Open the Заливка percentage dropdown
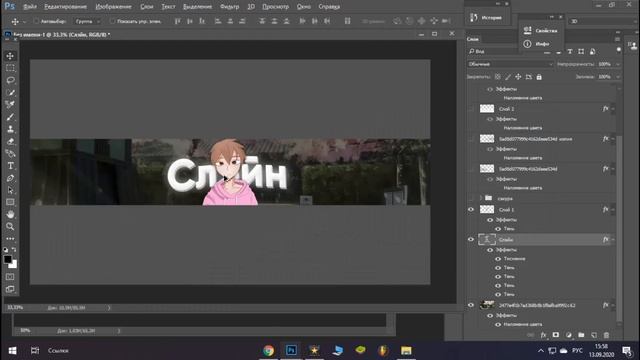The width and height of the screenshot is (640, 360). point(618,77)
